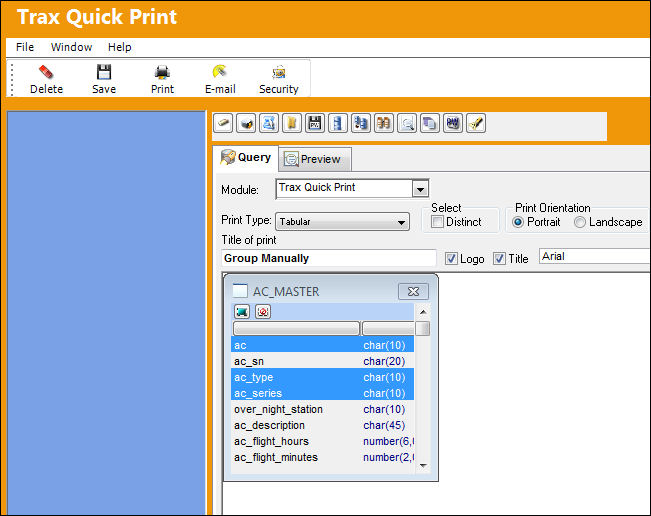The height and width of the screenshot is (516, 651).
Task: Click the magnifying glass preview icon
Action: pos(407,123)
